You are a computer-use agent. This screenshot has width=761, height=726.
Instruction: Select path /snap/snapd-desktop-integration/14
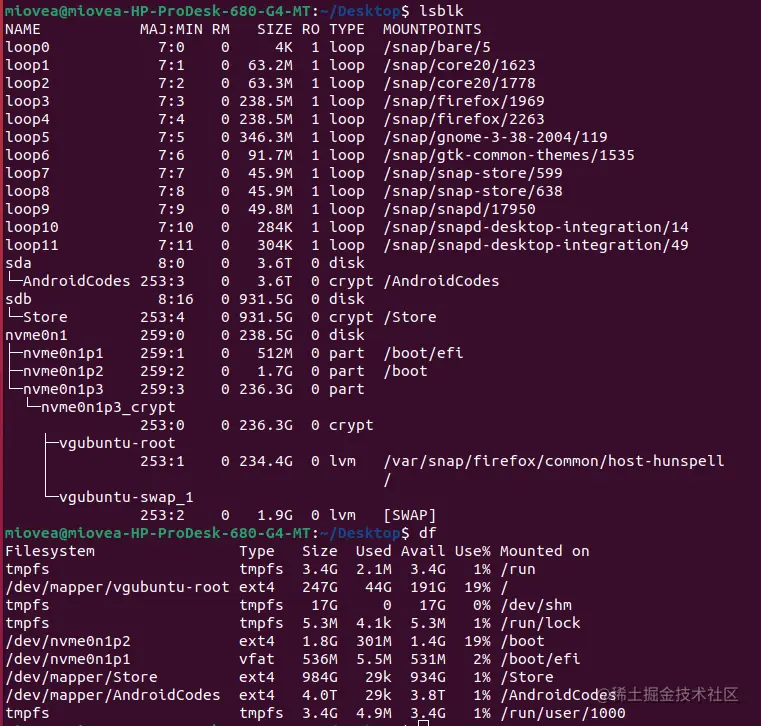536,227
